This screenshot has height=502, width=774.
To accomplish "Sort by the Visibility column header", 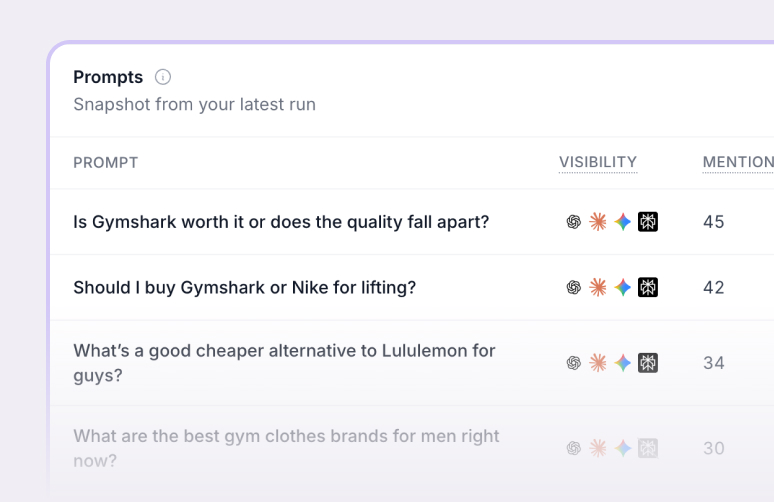I will (598, 162).
